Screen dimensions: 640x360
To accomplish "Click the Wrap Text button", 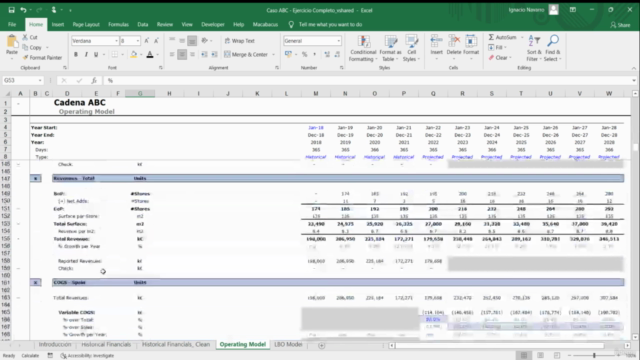I will click(240, 41).
